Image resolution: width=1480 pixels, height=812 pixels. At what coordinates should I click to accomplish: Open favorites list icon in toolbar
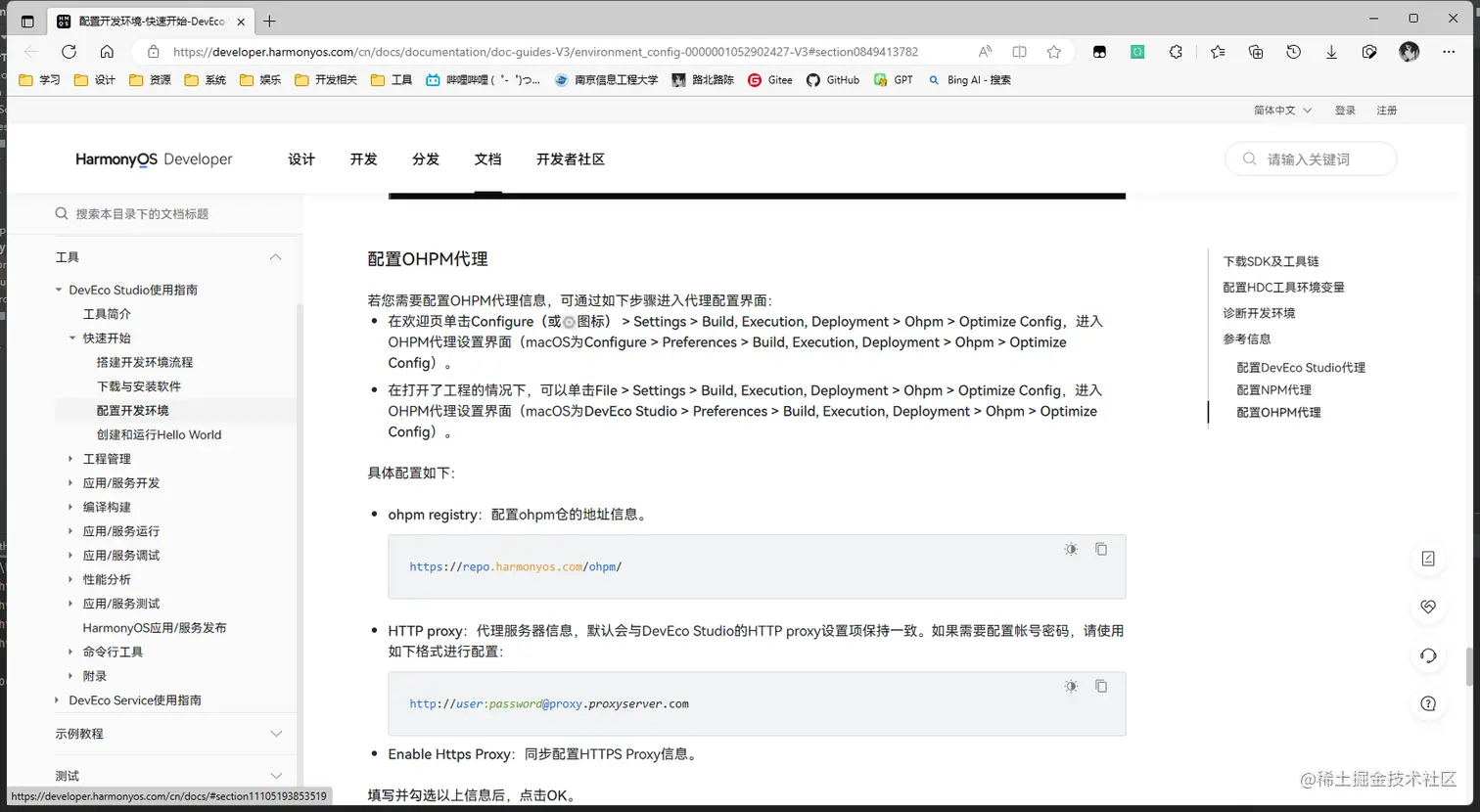1217,52
